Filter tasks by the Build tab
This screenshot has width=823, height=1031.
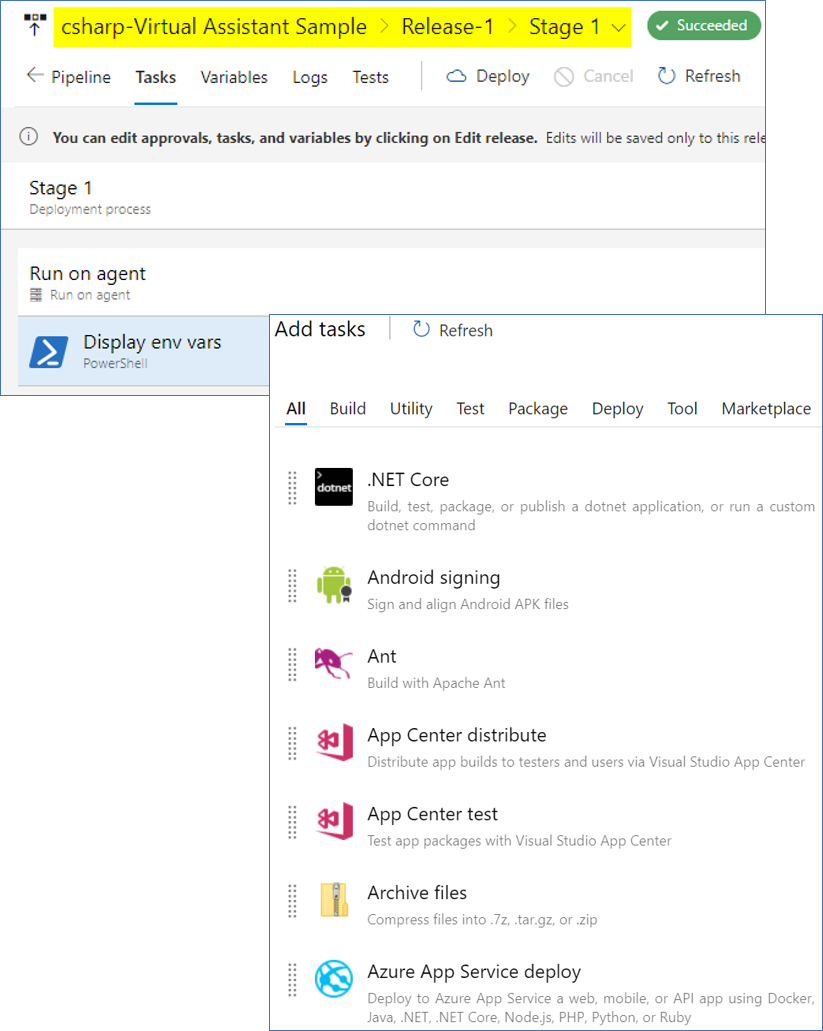pyautogui.click(x=348, y=408)
